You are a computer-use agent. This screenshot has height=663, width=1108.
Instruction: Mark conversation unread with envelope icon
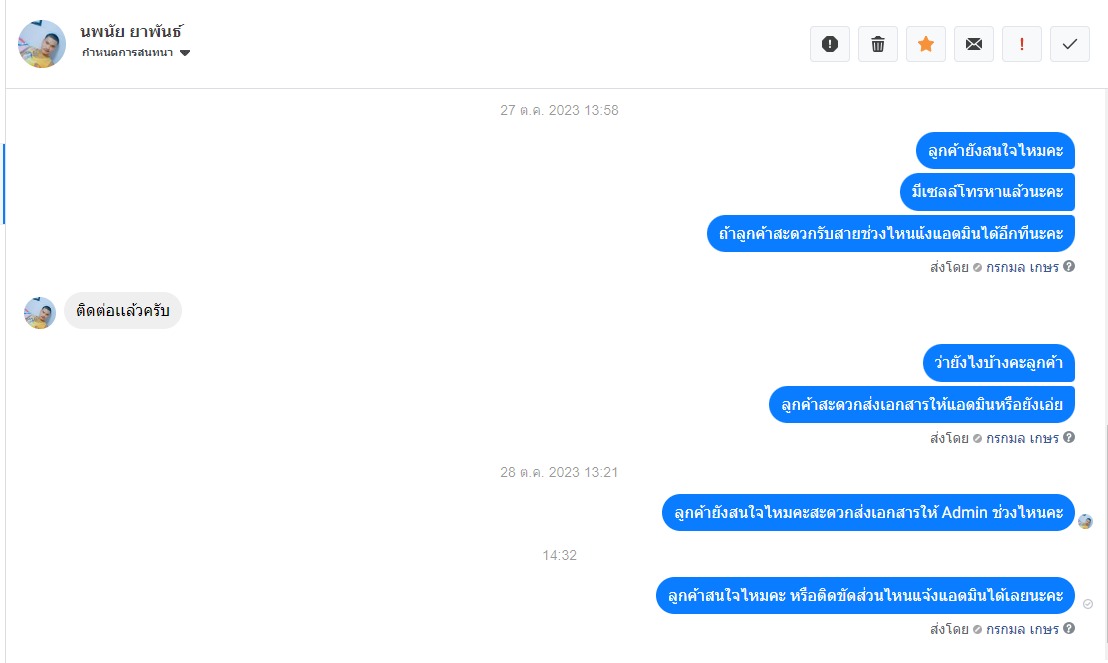click(974, 44)
